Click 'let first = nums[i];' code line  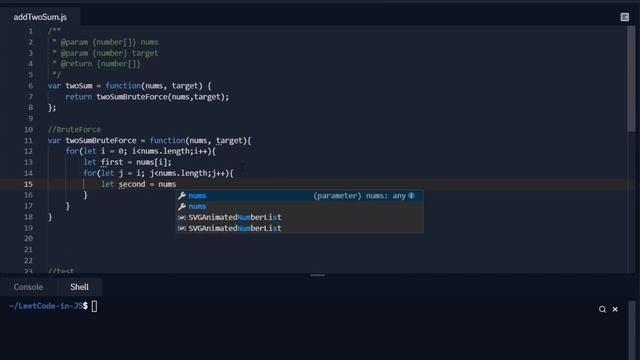pyautogui.click(x=127, y=162)
